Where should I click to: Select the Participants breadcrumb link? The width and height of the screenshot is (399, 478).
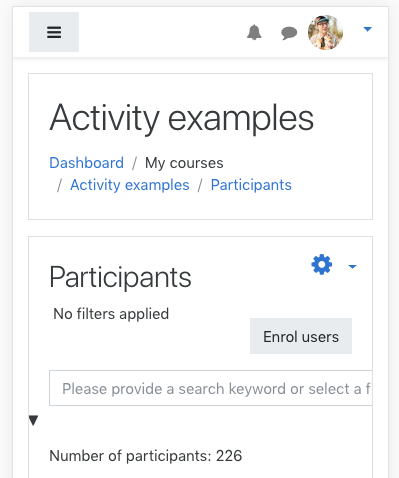(251, 185)
